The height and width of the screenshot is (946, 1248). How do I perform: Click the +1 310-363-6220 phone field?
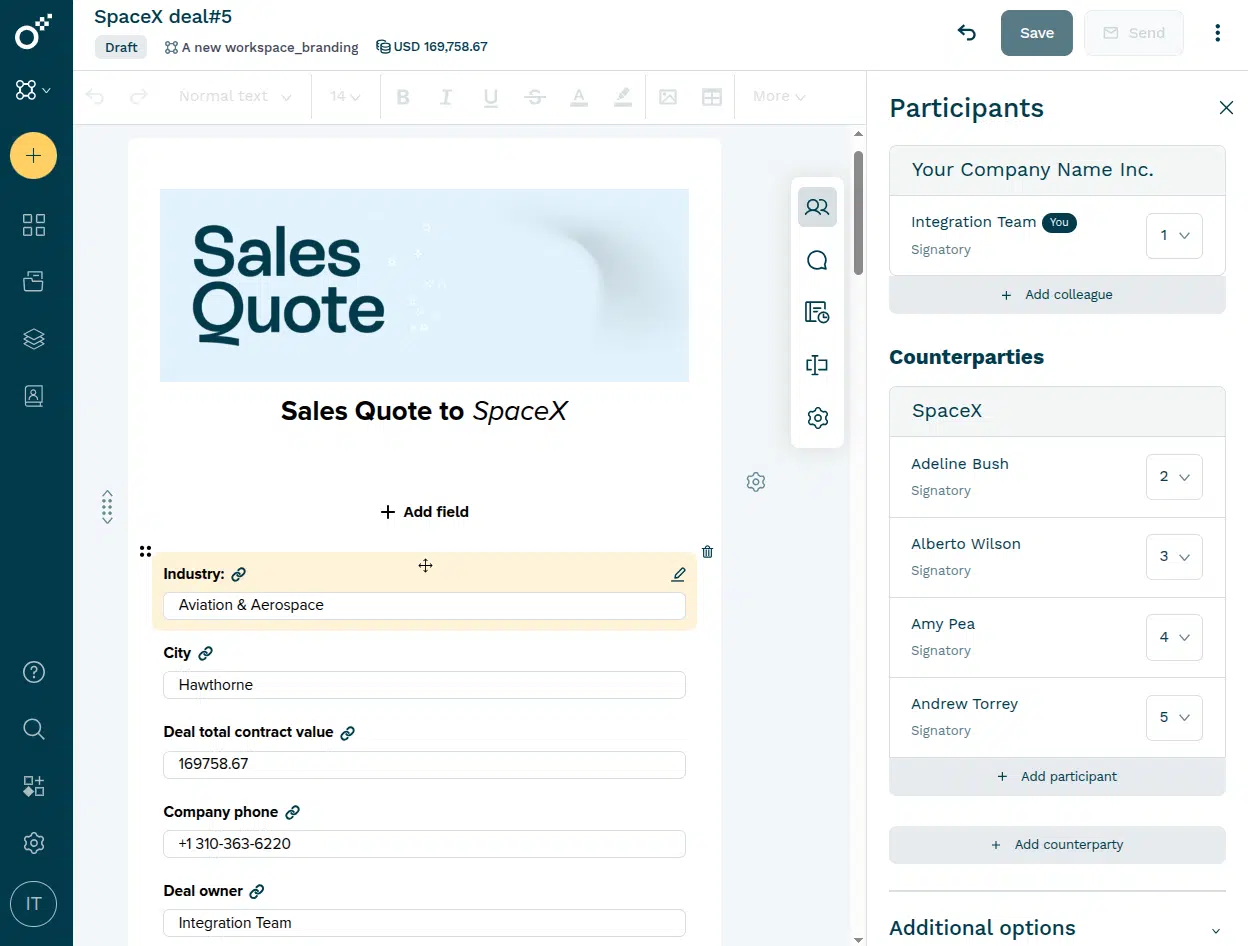coord(424,844)
